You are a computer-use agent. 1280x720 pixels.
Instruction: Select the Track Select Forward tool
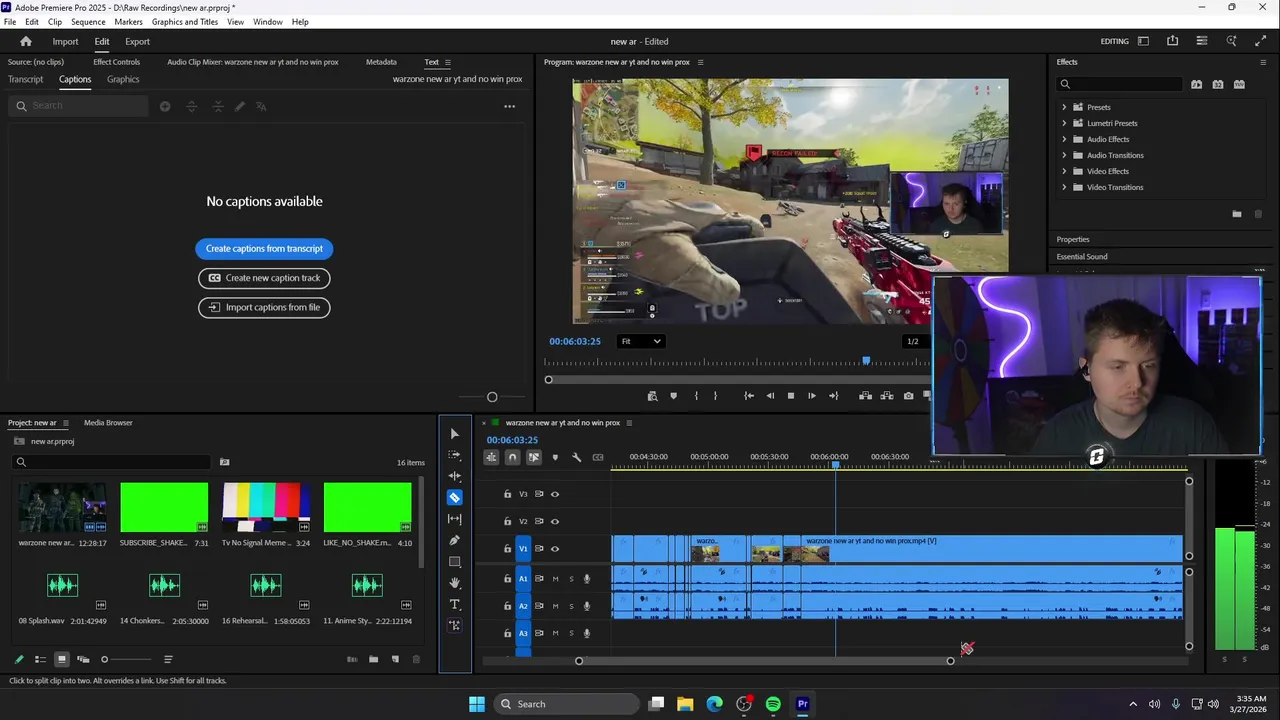pos(455,455)
